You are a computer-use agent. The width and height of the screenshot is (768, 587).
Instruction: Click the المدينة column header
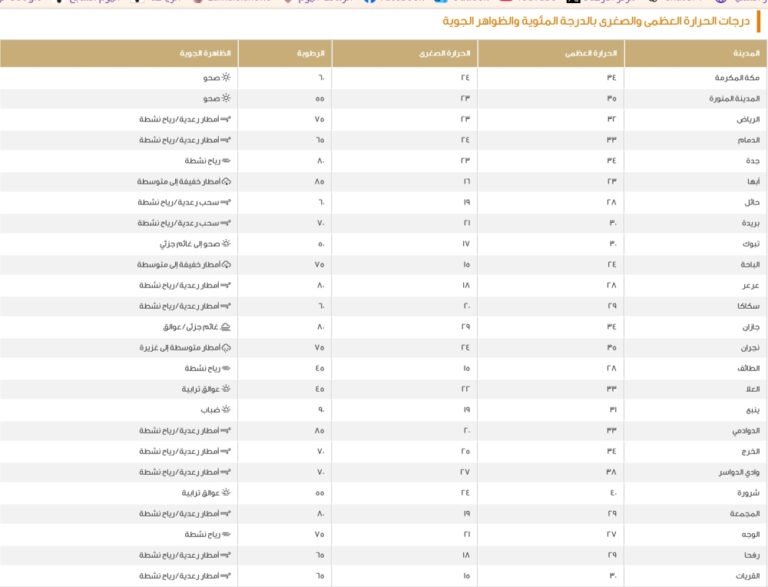(696, 53)
